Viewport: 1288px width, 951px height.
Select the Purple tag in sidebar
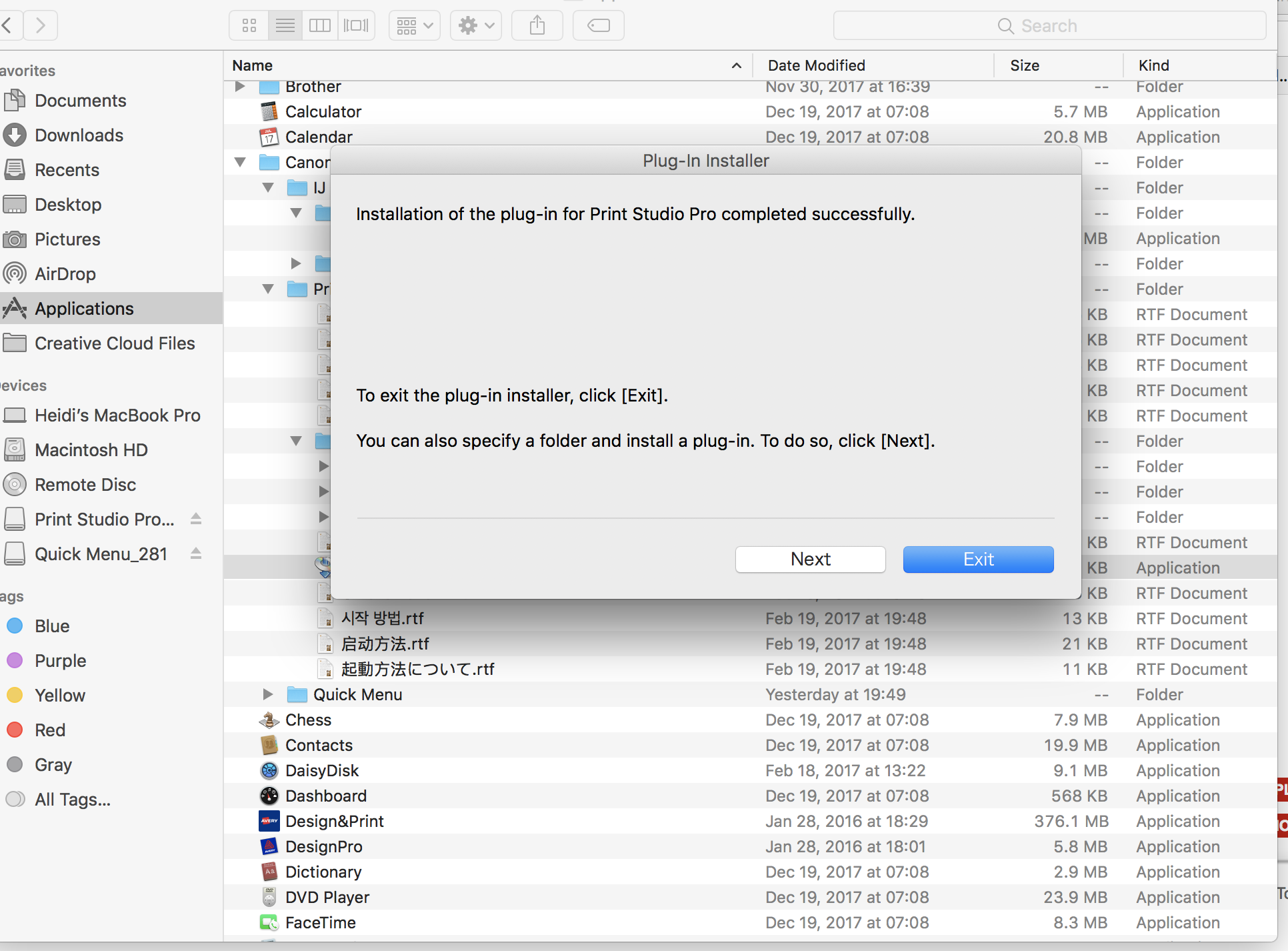click(60, 661)
